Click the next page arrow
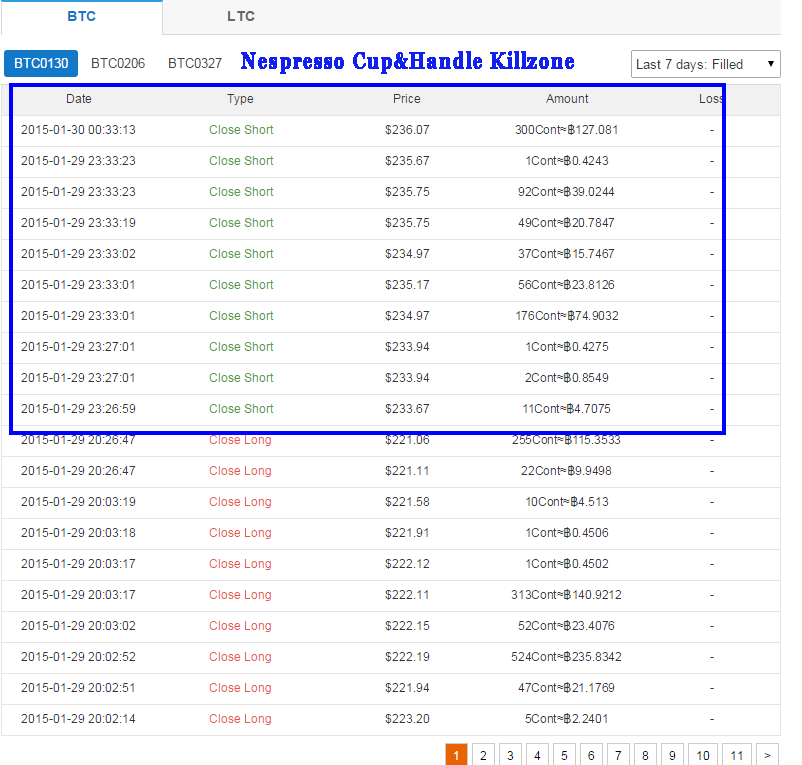Viewport: 802px width, 765px height. pyautogui.click(x=767, y=755)
